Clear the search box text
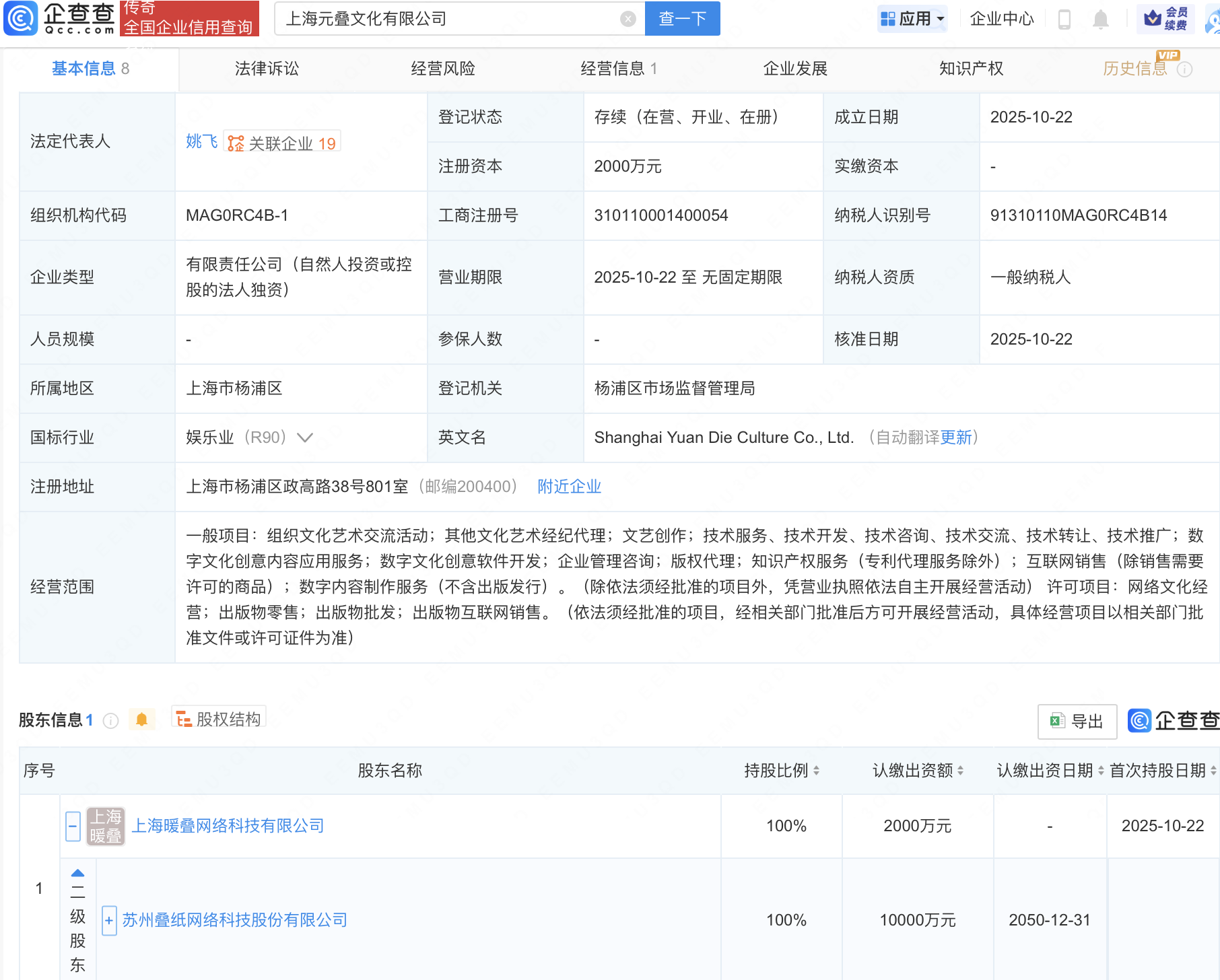Screen dimensions: 1220x980 (628, 19)
